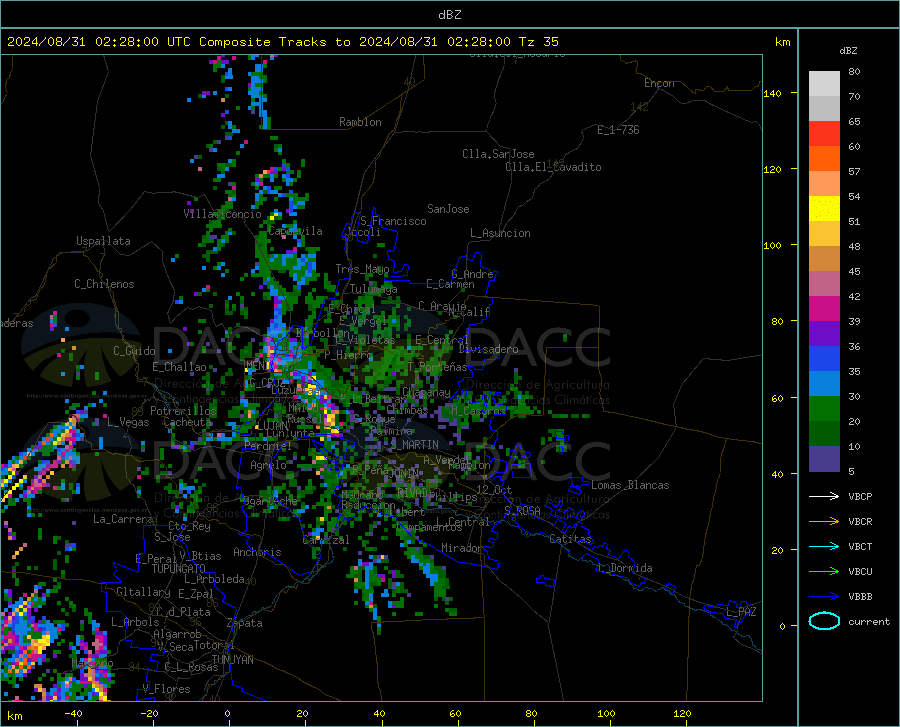
Task: Click the 'SanJose' map label
Action: click(x=448, y=209)
